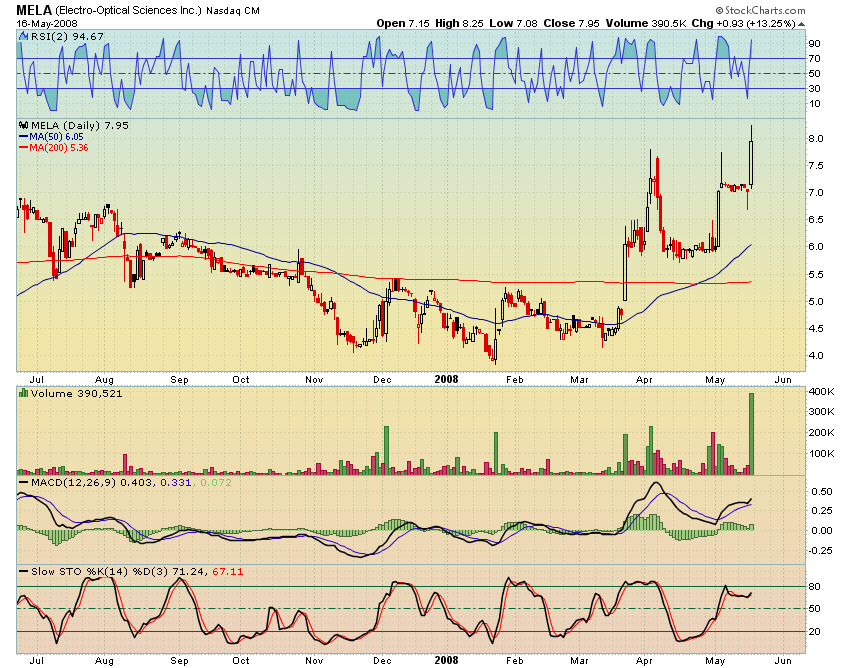
Task: Click the 400K label on volume axis
Action: pos(821,391)
